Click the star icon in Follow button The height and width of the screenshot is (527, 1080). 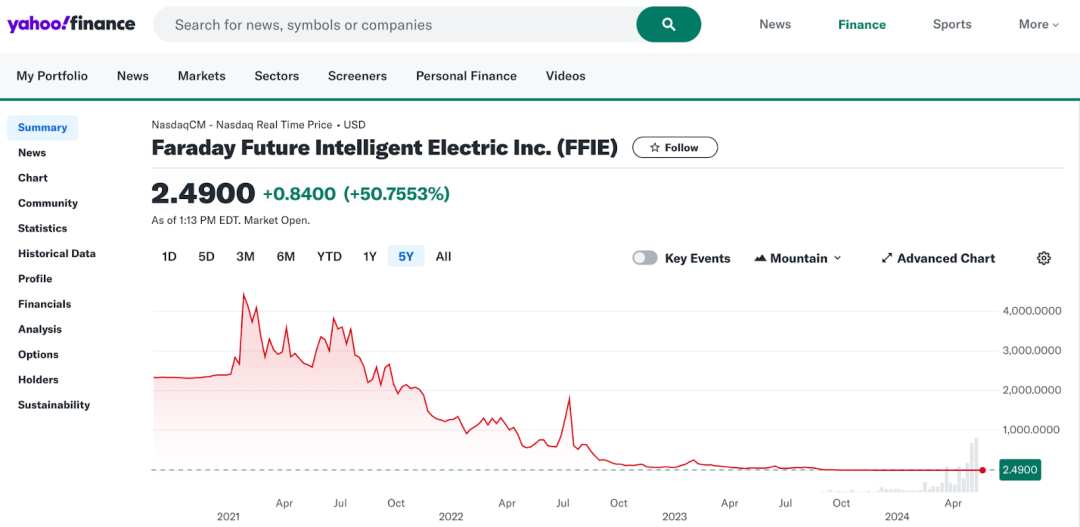tap(655, 147)
